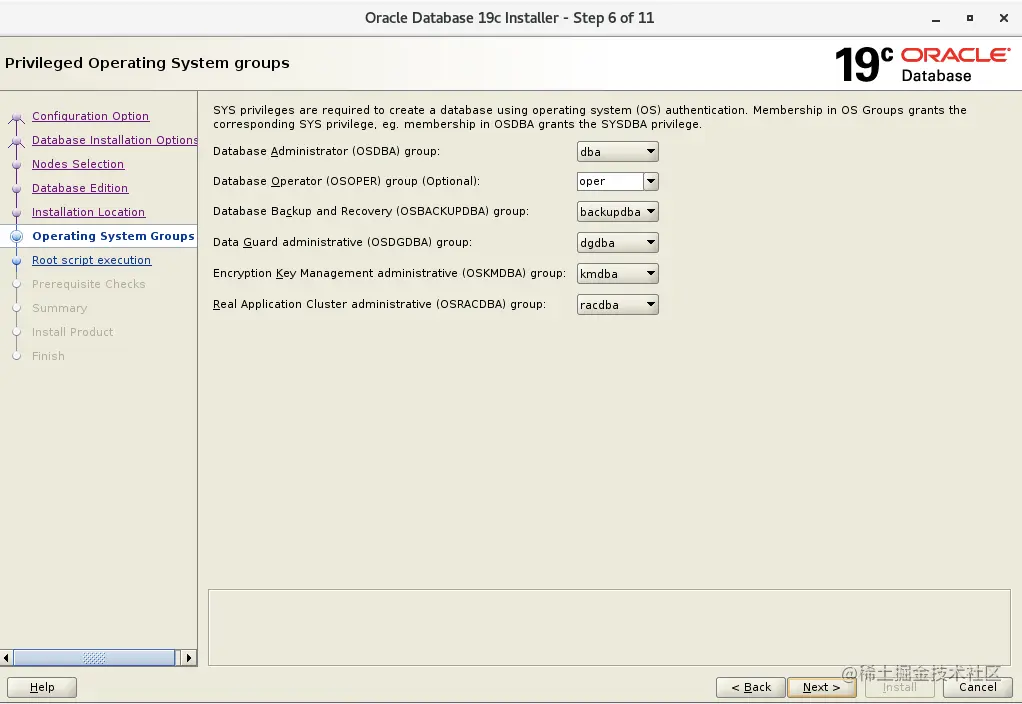
Task: Click the Operating System Groups step bullet icon
Action: pyautogui.click(x=16, y=237)
